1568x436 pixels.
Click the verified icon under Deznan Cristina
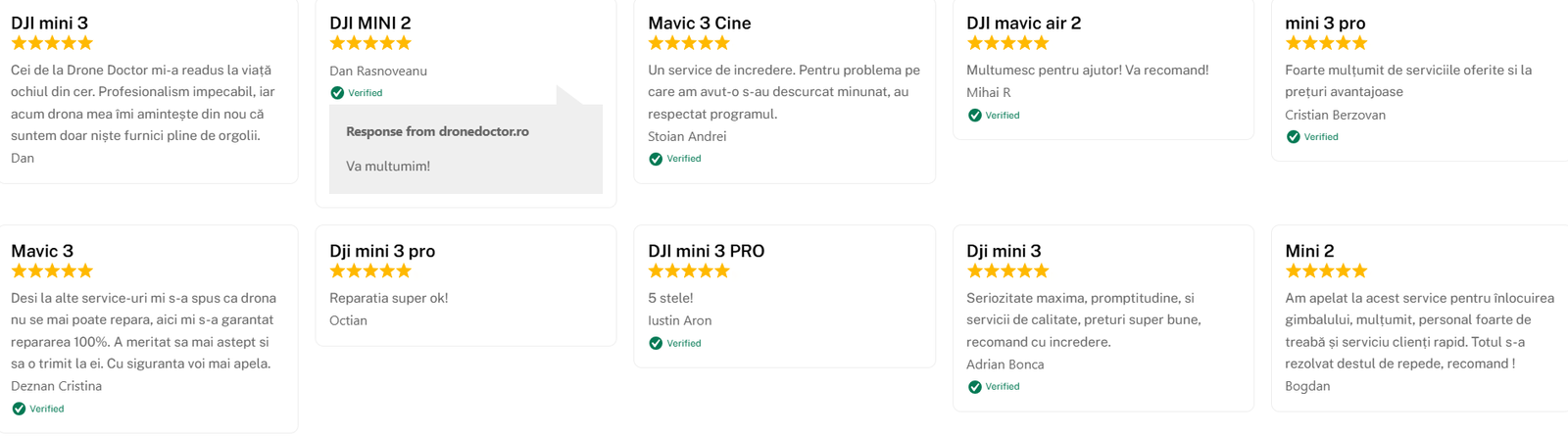19,409
